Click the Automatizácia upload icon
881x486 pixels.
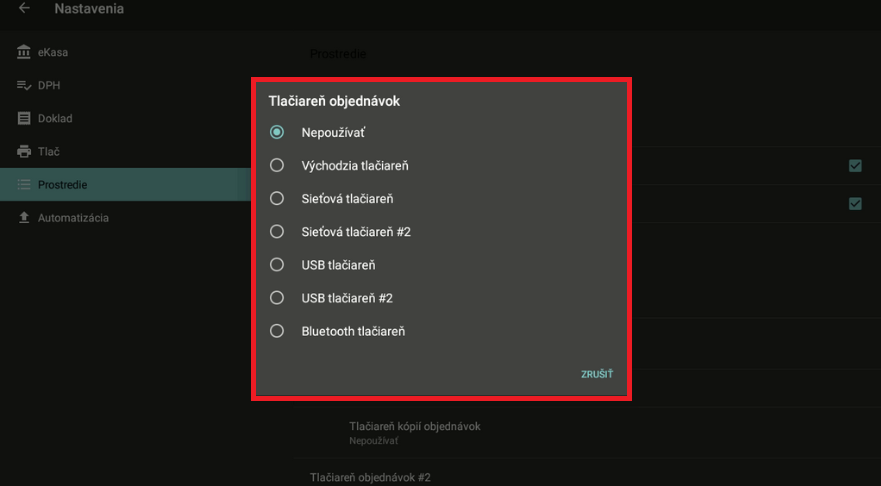point(24,218)
